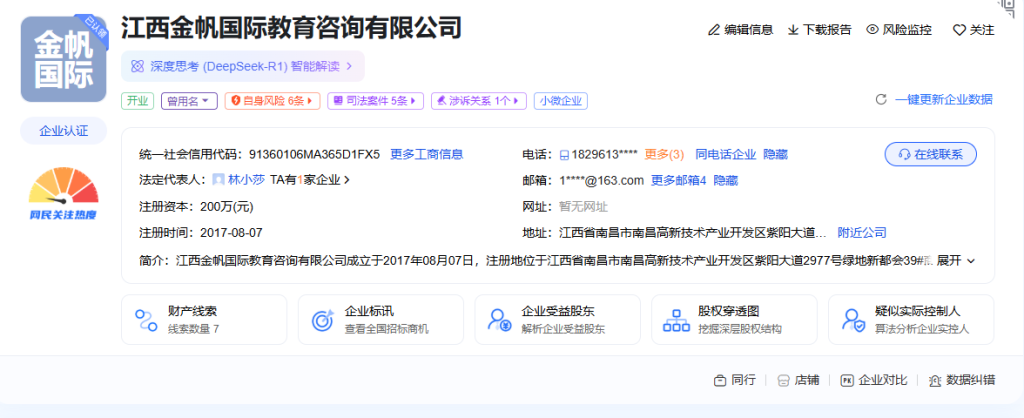Viewport: 1024px width, 418px height.
Task: Open 更多工商信息 link
Action: coord(426,154)
